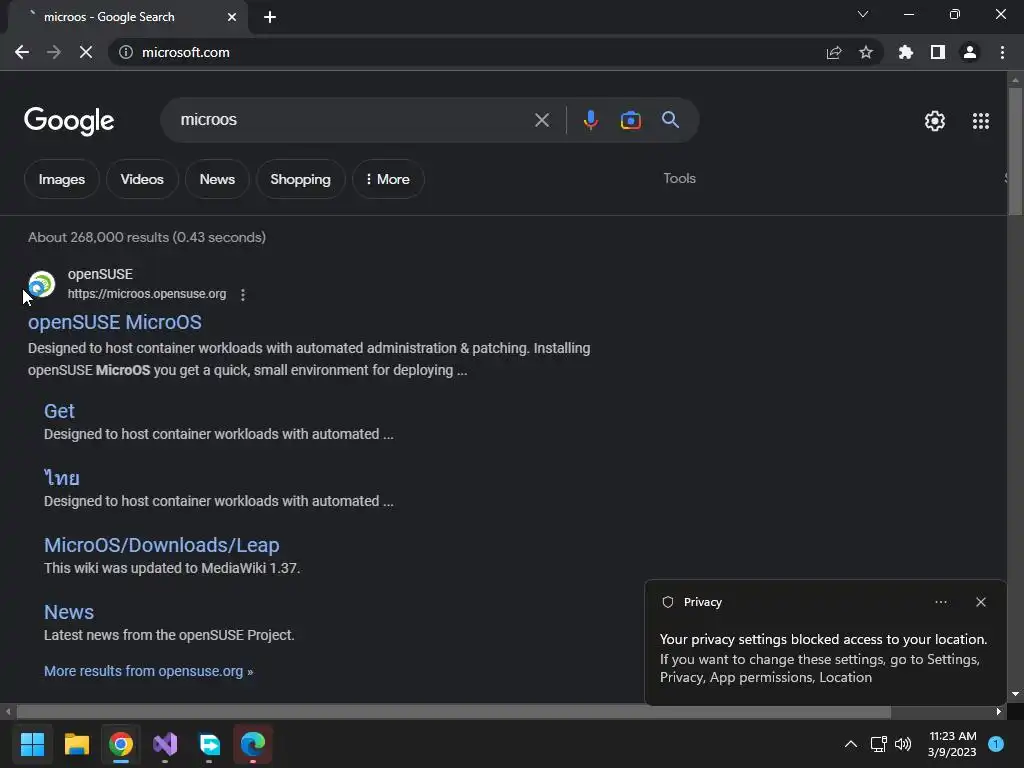
Task: Open search Tools options
Action: (x=679, y=178)
